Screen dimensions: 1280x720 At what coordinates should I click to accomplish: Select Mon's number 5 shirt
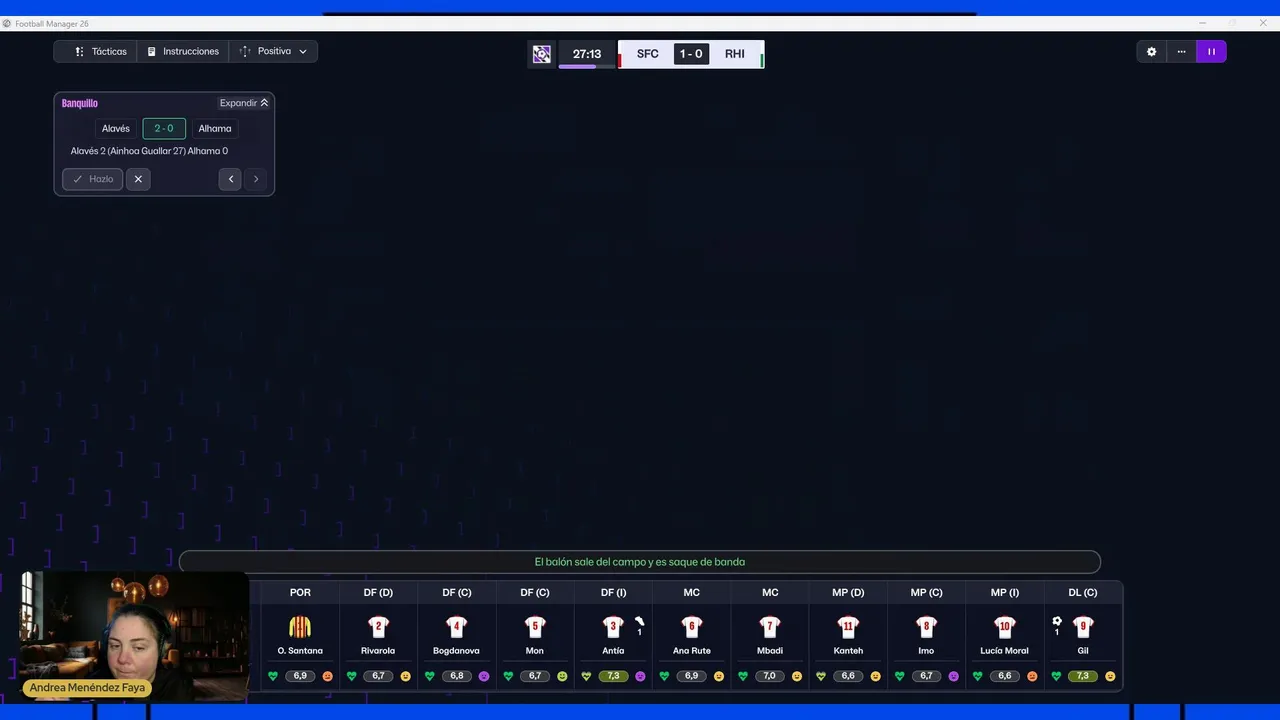pyautogui.click(x=534, y=627)
